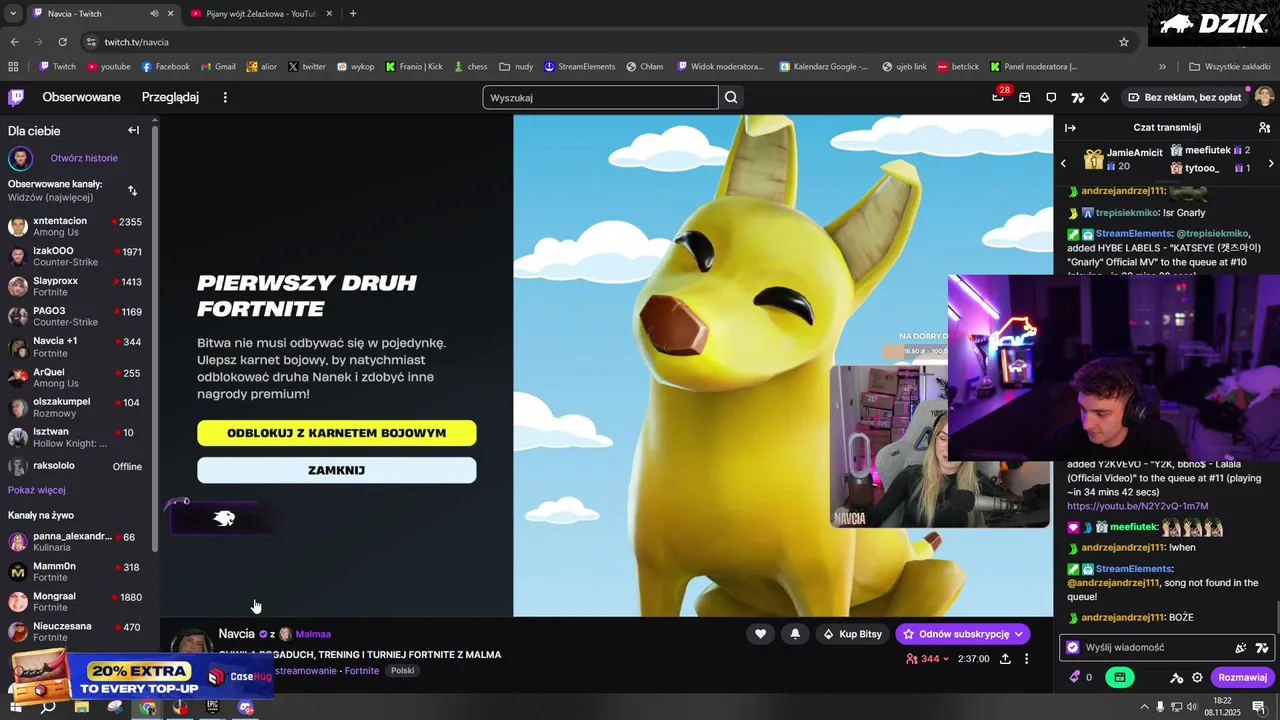
Task: Click the share icon under the stream
Action: pos(1004,659)
